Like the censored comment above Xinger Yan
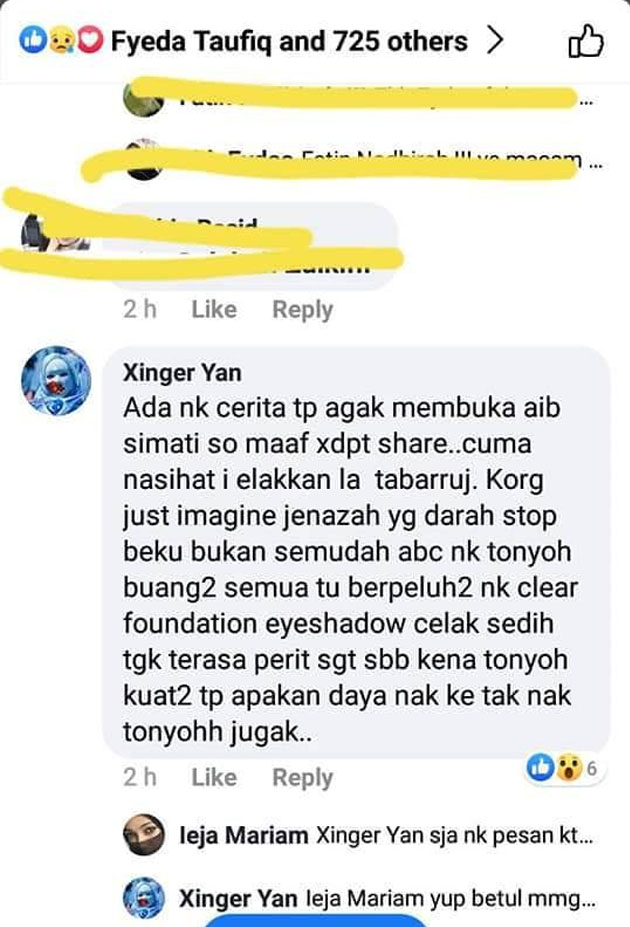Image resolution: width=630 pixels, height=927 pixels. click(214, 309)
